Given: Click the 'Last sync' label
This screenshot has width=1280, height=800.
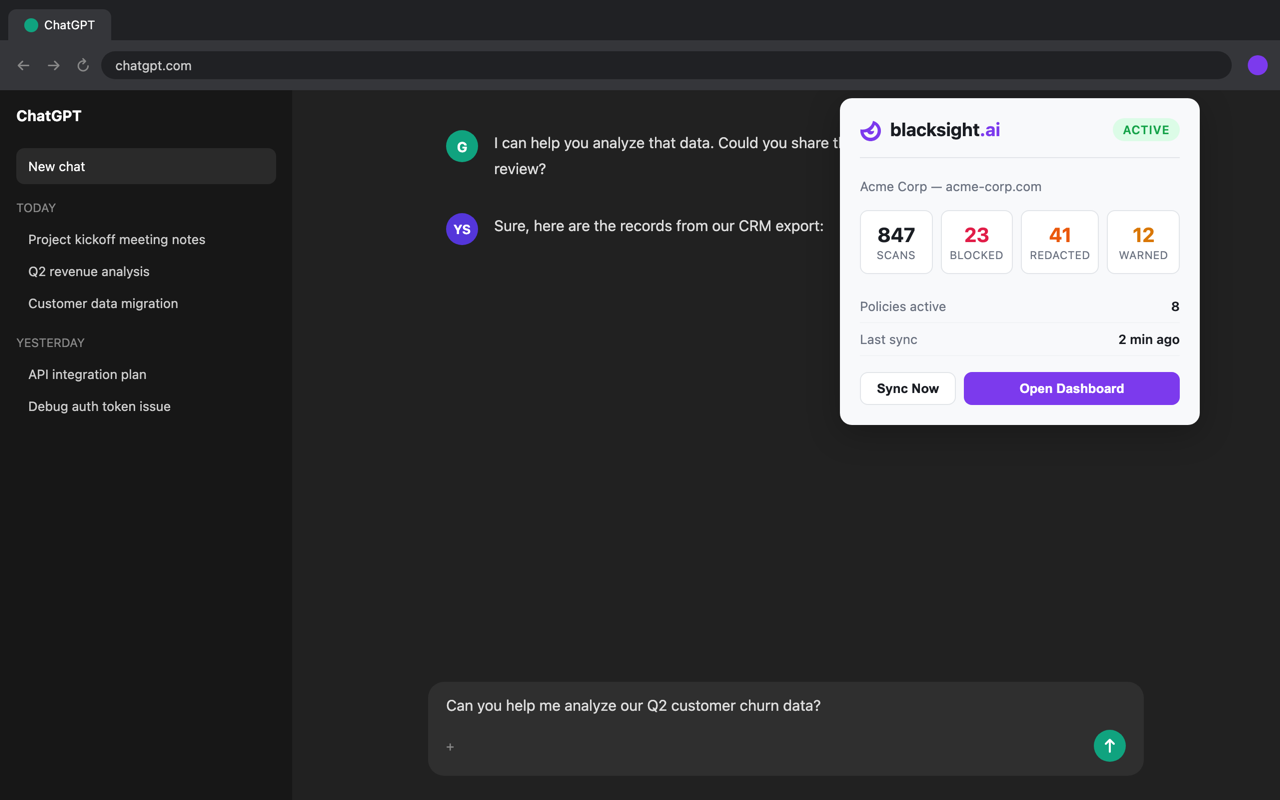Looking at the screenshot, I should (889, 339).
